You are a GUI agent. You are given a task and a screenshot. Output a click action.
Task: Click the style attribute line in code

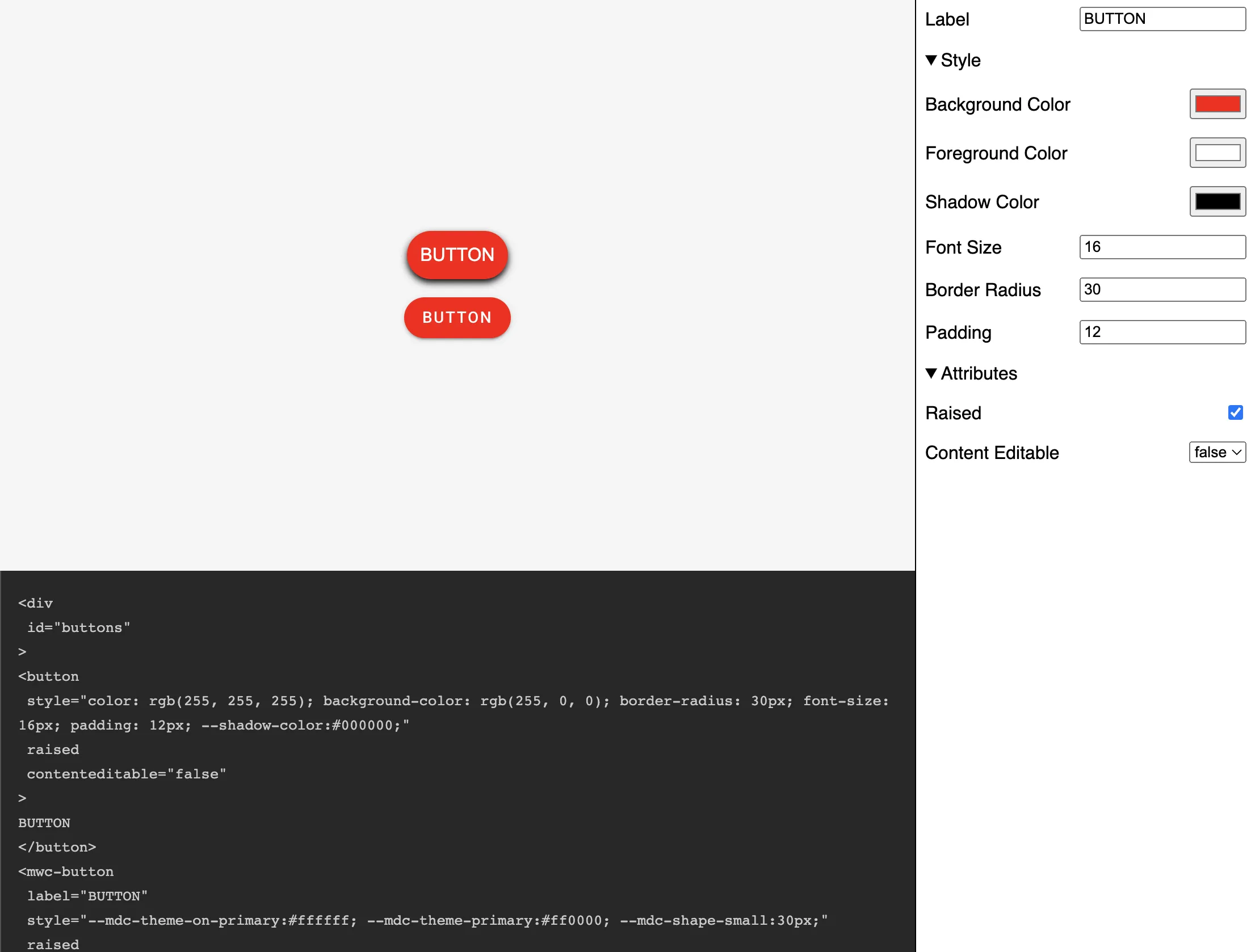pyautogui.click(x=454, y=701)
